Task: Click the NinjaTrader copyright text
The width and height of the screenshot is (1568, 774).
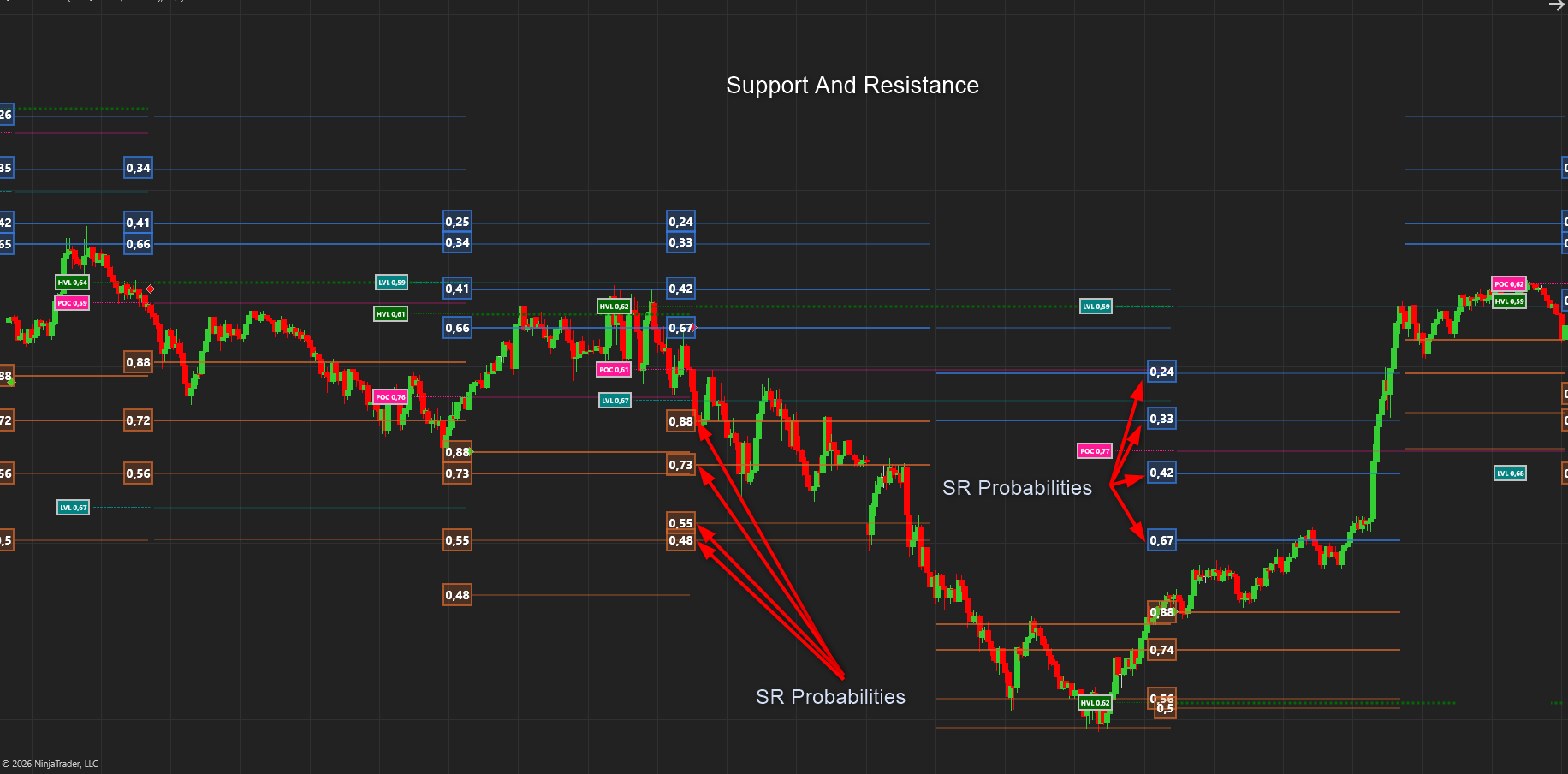Action: [x=50, y=764]
